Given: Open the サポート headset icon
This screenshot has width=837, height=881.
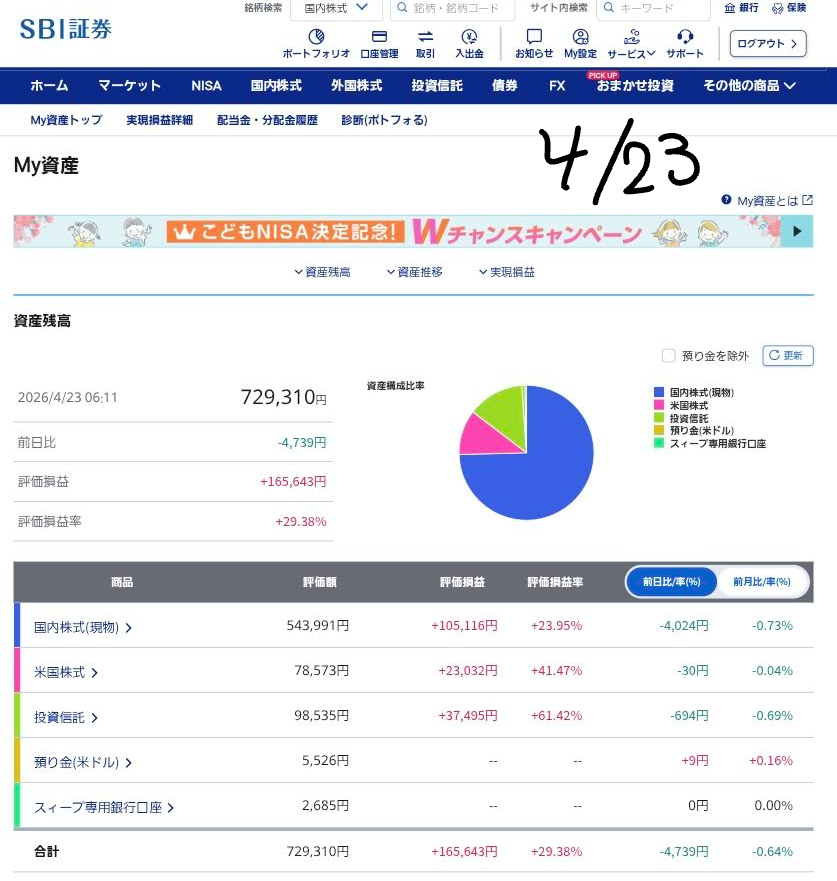Looking at the screenshot, I should [685, 38].
